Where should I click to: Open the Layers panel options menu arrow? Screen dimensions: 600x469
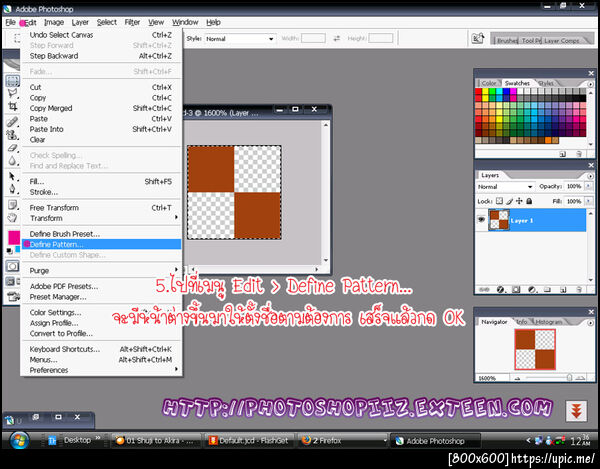(x=590, y=176)
